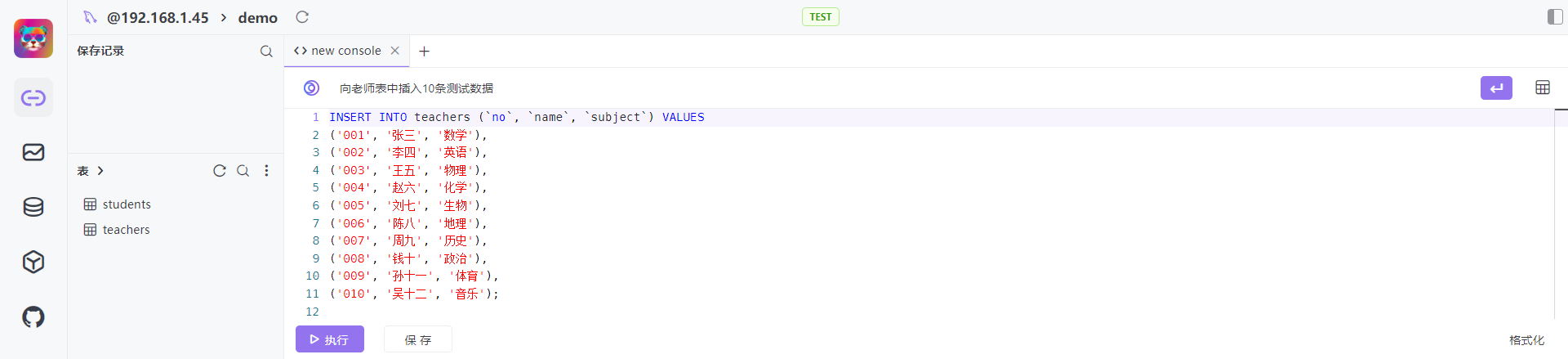Open the students table
The image size is (1568, 359).
coord(127,204)
